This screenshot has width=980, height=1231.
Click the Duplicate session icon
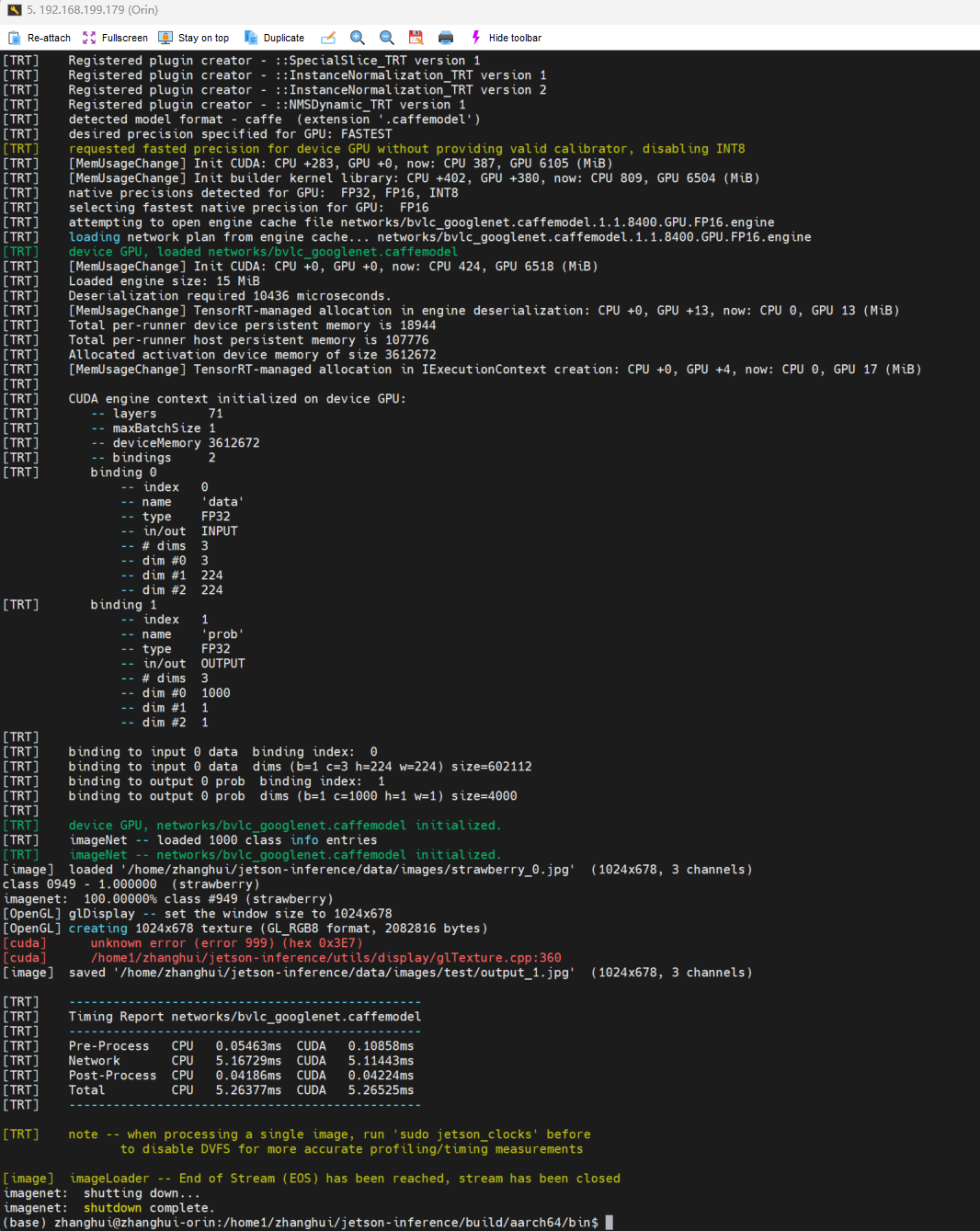click(251, 38)
